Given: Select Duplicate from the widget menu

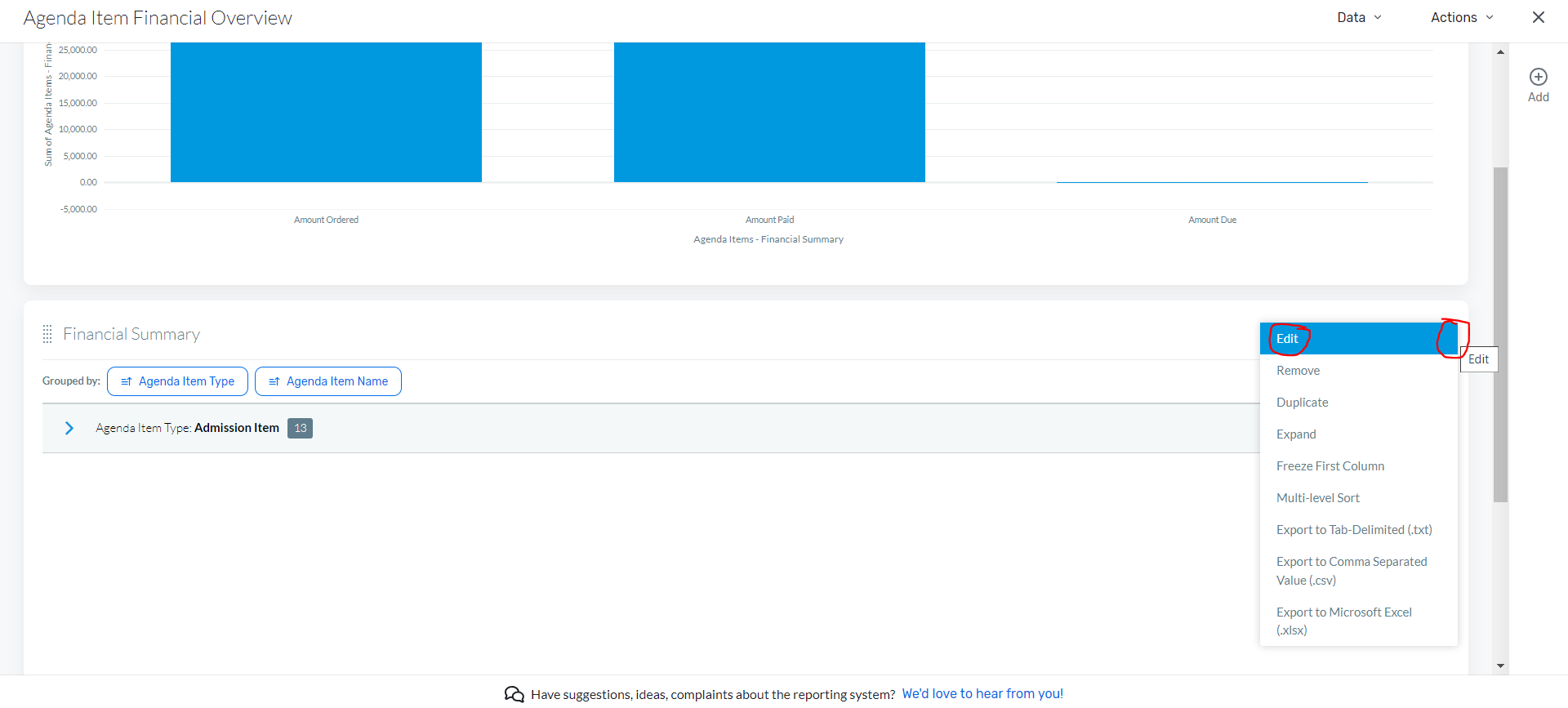Looking at the screenshot, I should click(x=1358, y=403).
